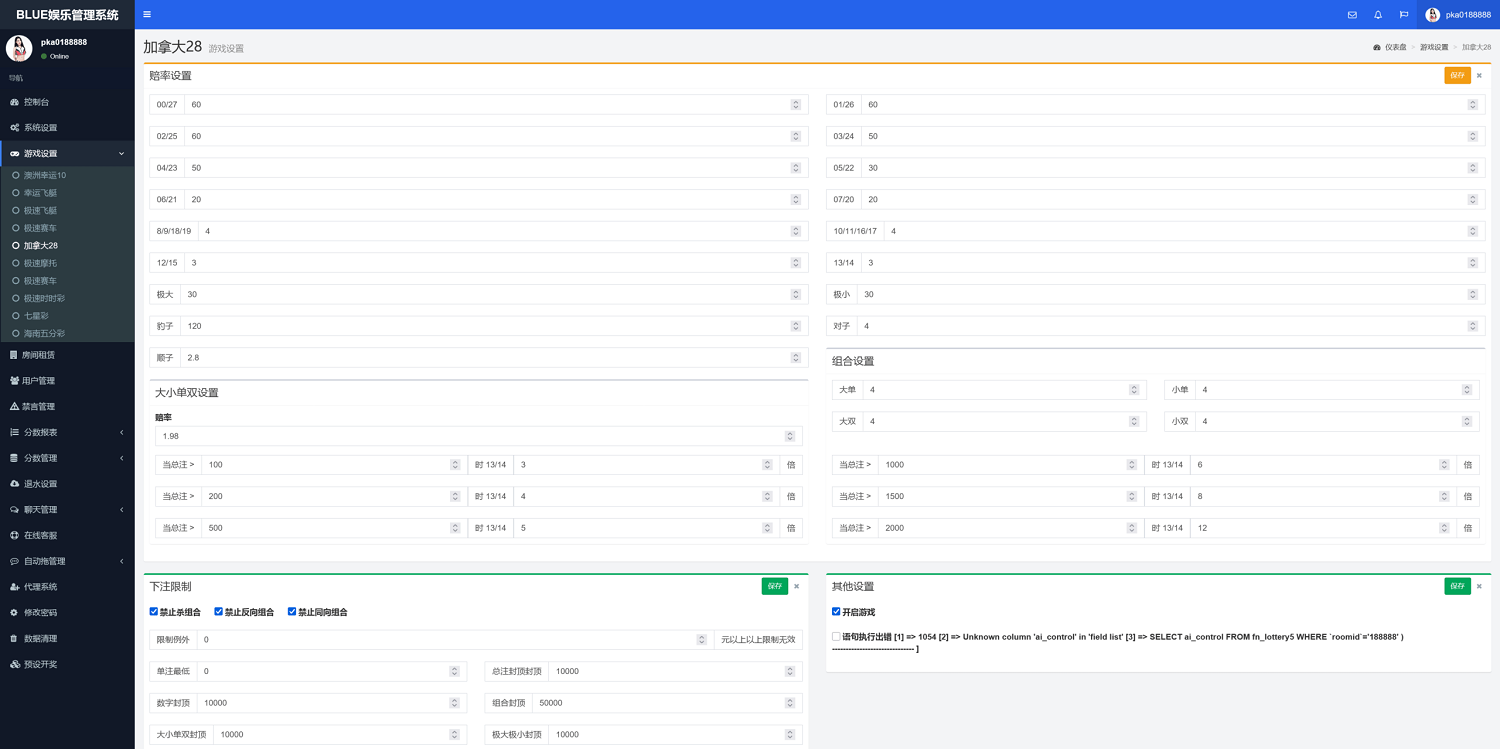Viewport: 1500px width, 749px height.
Task: Close the 其他设置 panel with X
Action: coord(1479,587)
